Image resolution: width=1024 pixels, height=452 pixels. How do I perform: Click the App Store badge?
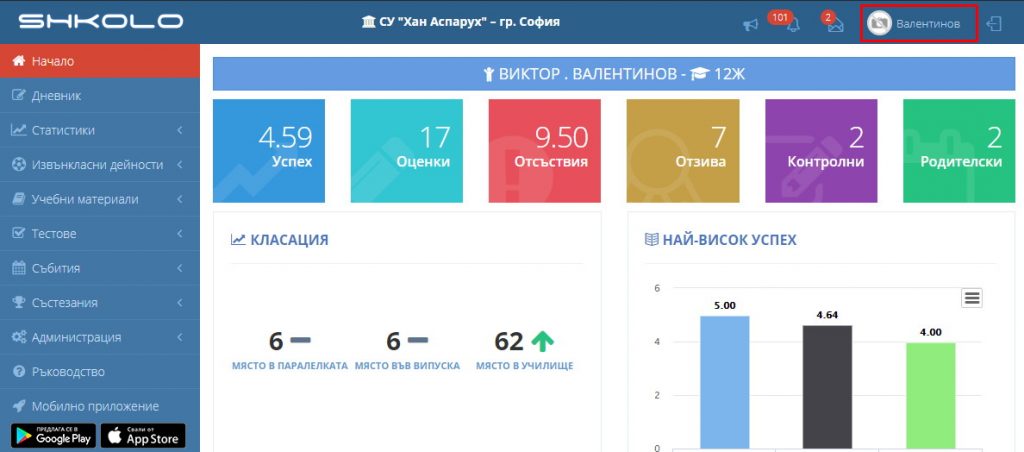click(143, 436)
